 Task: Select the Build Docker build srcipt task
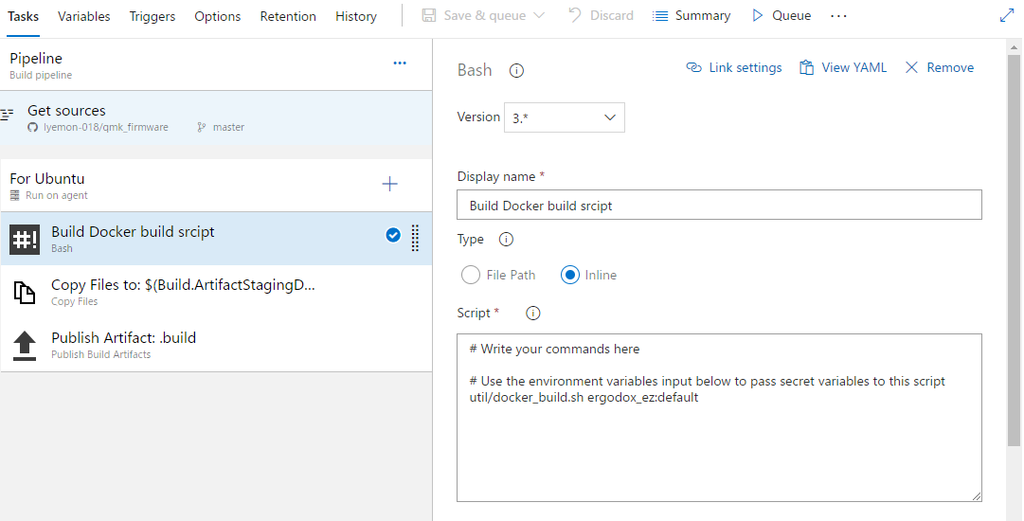[216, 238]
